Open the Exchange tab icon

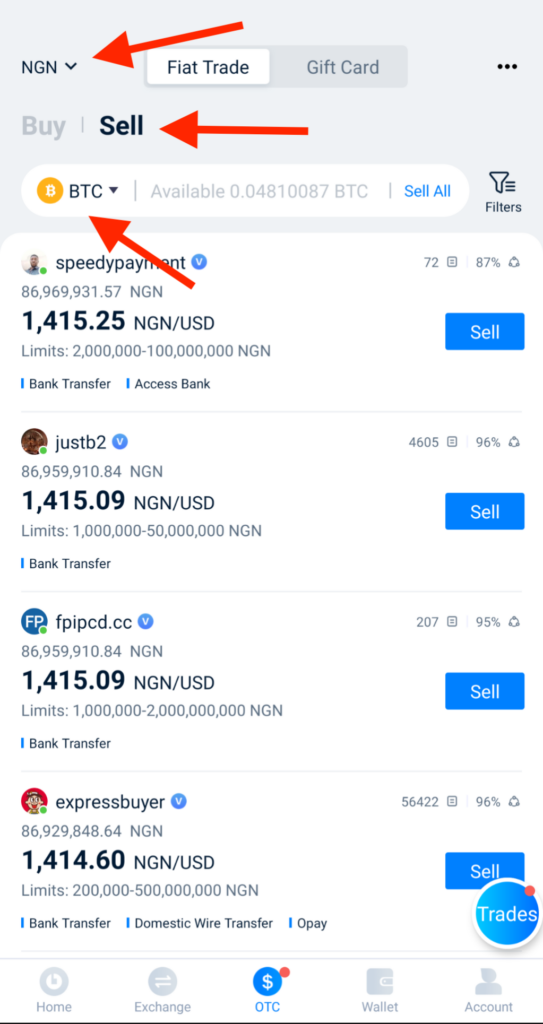point(162,981)
